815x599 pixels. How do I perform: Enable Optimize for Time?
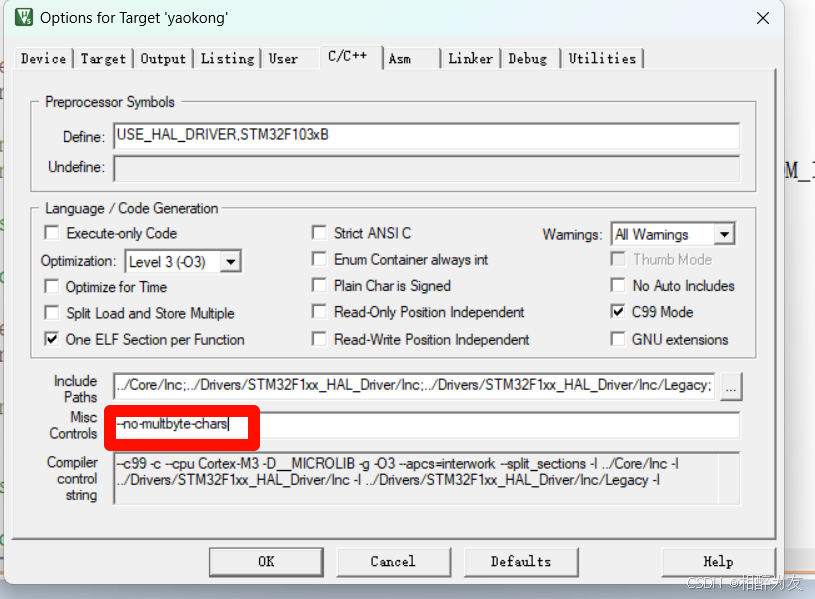pyautogui.click(x=52, y=287)
